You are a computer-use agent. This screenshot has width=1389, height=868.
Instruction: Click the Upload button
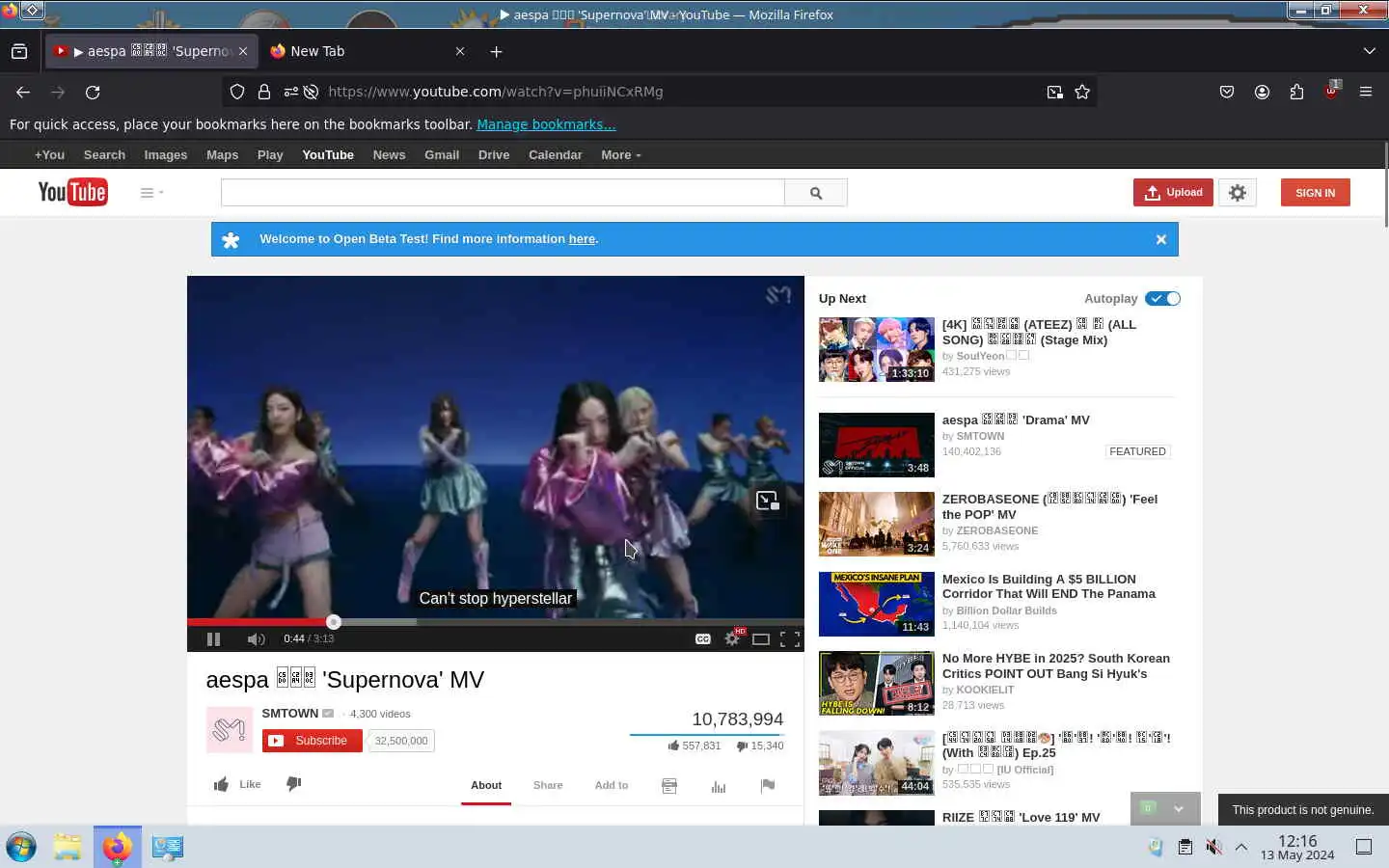coord(1173,193)
